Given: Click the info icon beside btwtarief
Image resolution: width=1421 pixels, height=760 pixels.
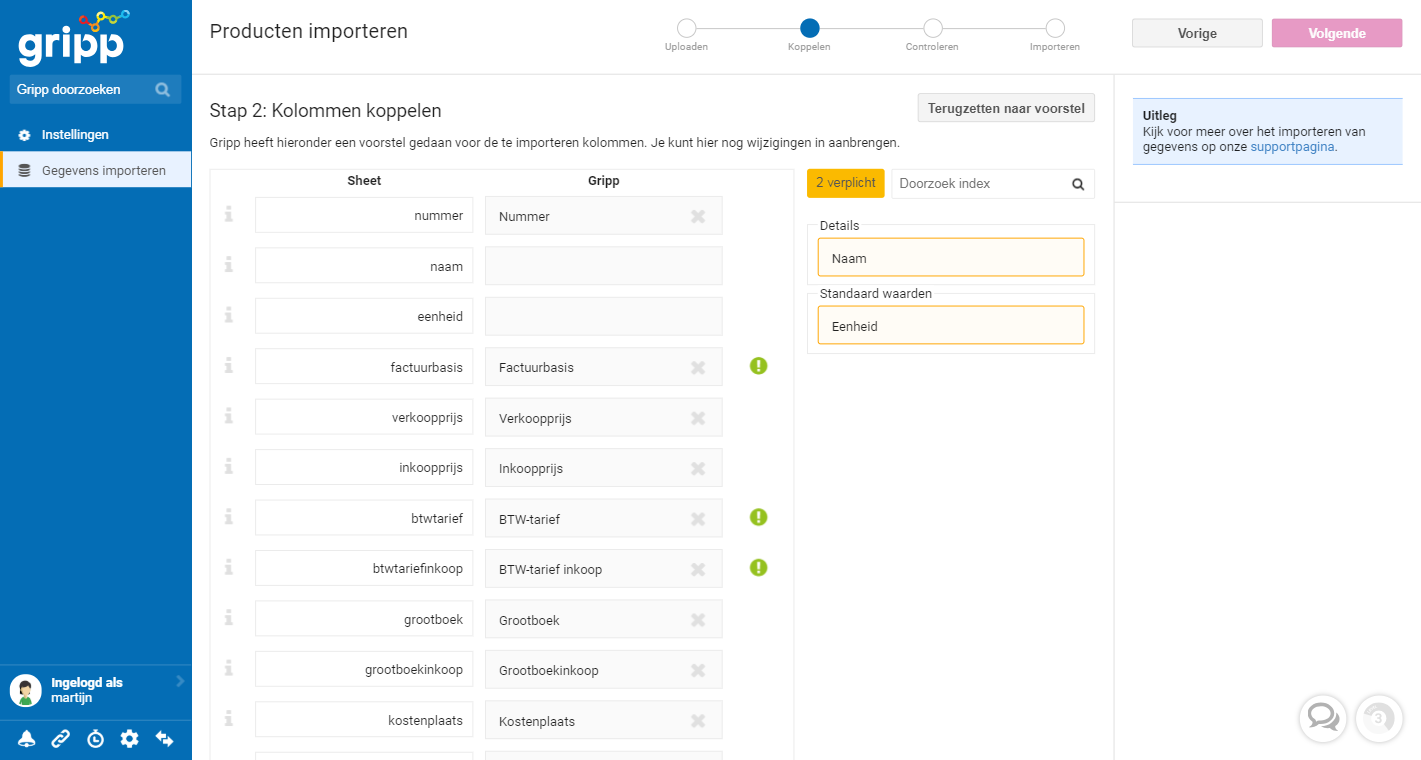Looking at the screenshot, I should tap(229, 517).
